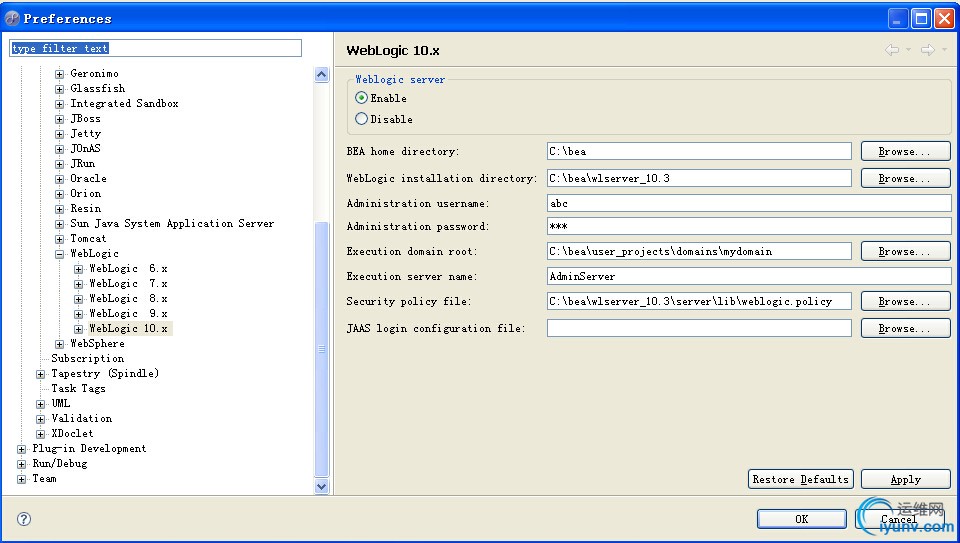Select the Subscription tree item
The image size is (960, 543).
88,359
